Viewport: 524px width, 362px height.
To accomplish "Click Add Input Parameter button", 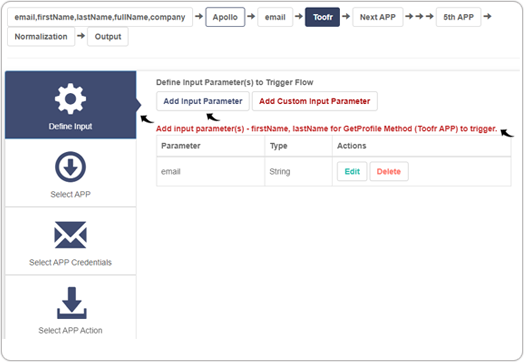I will 203,101.
